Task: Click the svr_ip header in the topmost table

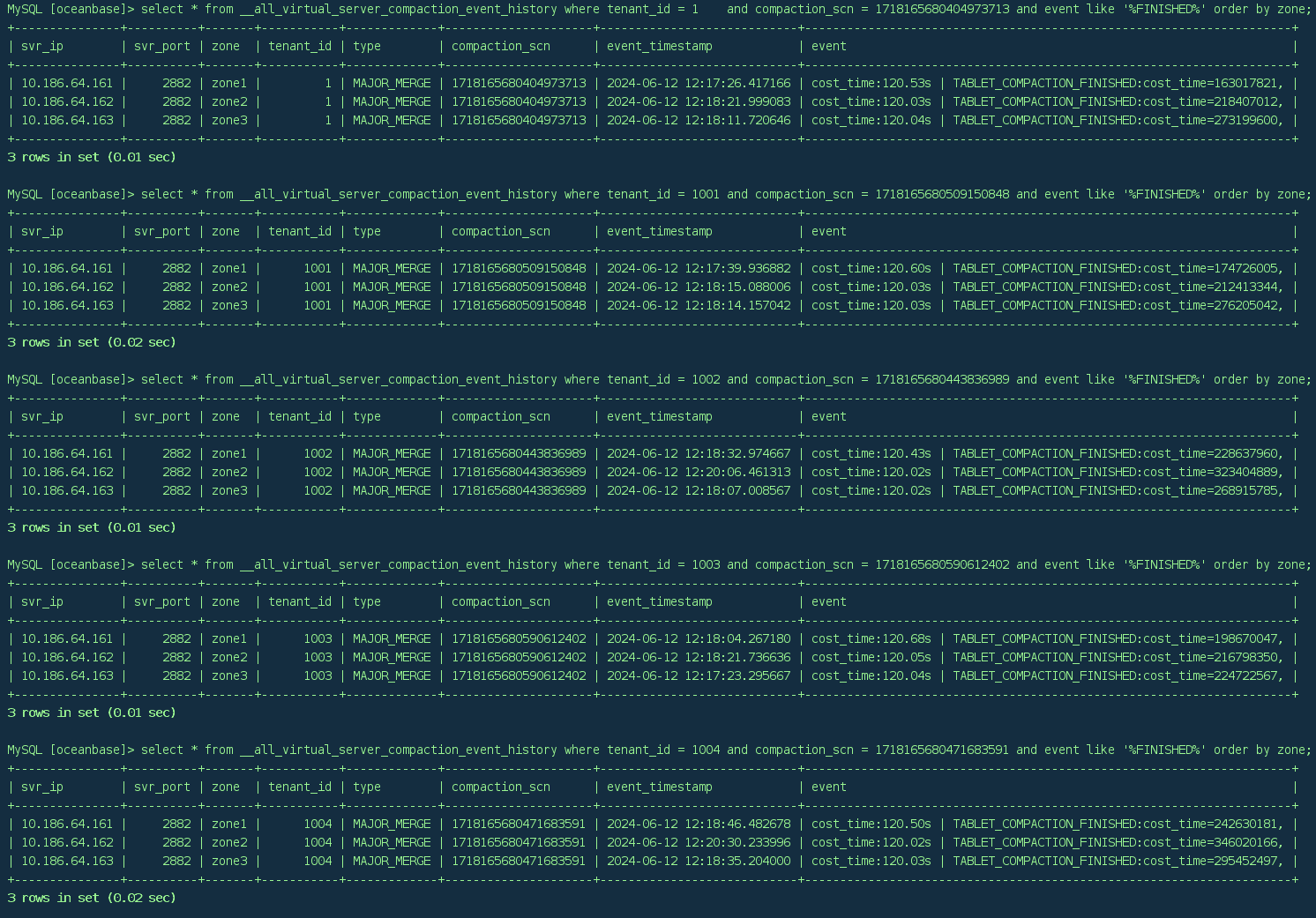Action: 42,46
